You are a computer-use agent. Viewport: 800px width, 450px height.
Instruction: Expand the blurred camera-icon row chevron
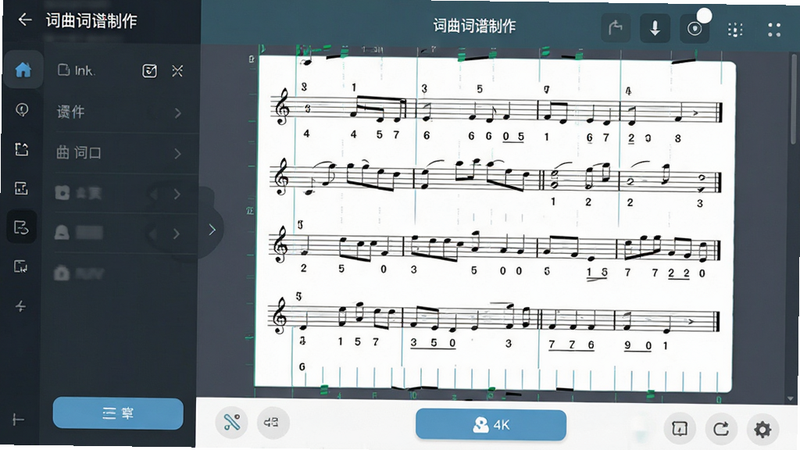[177, 194]
